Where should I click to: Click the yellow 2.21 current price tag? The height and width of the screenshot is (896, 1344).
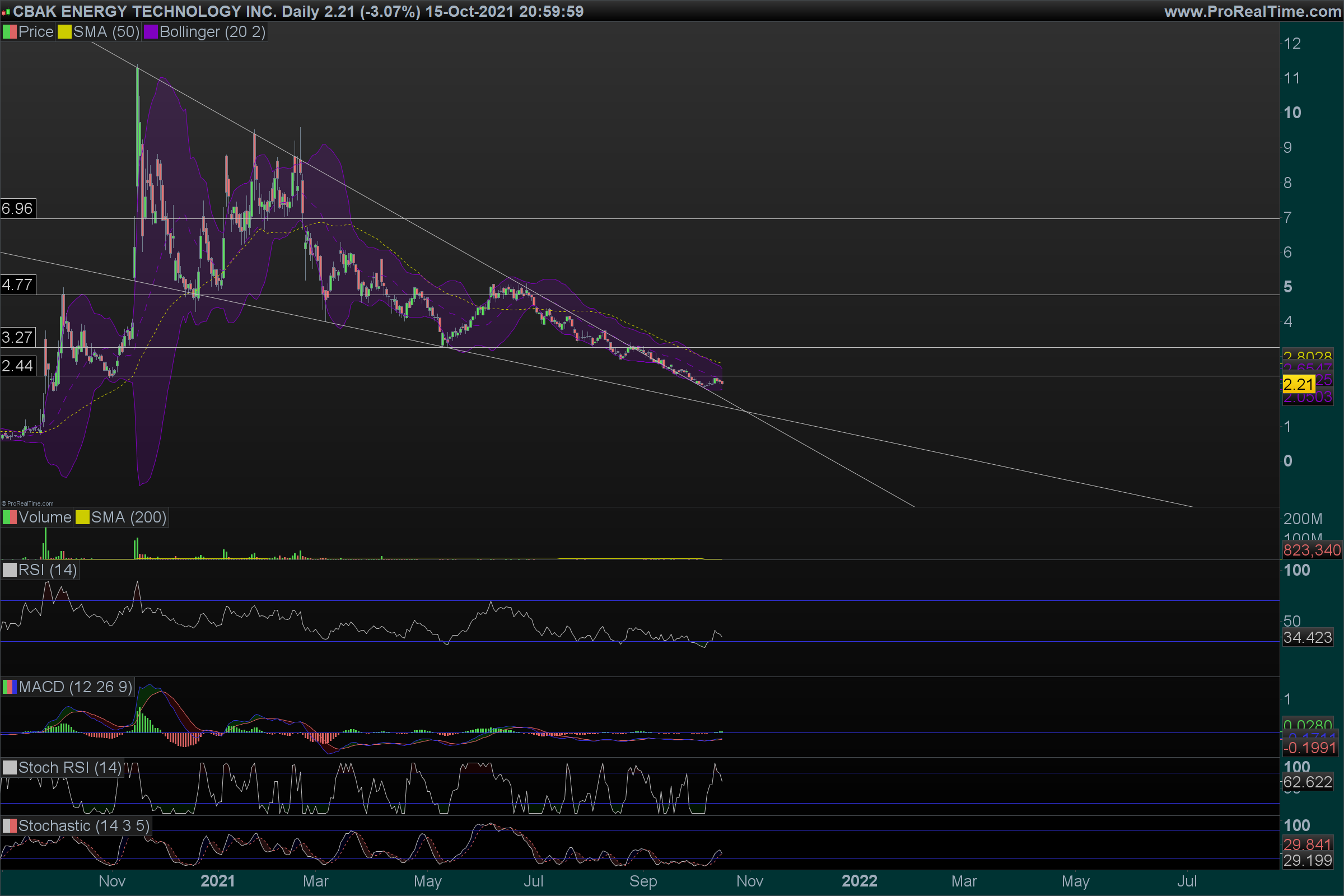(x=1298, y=384)
